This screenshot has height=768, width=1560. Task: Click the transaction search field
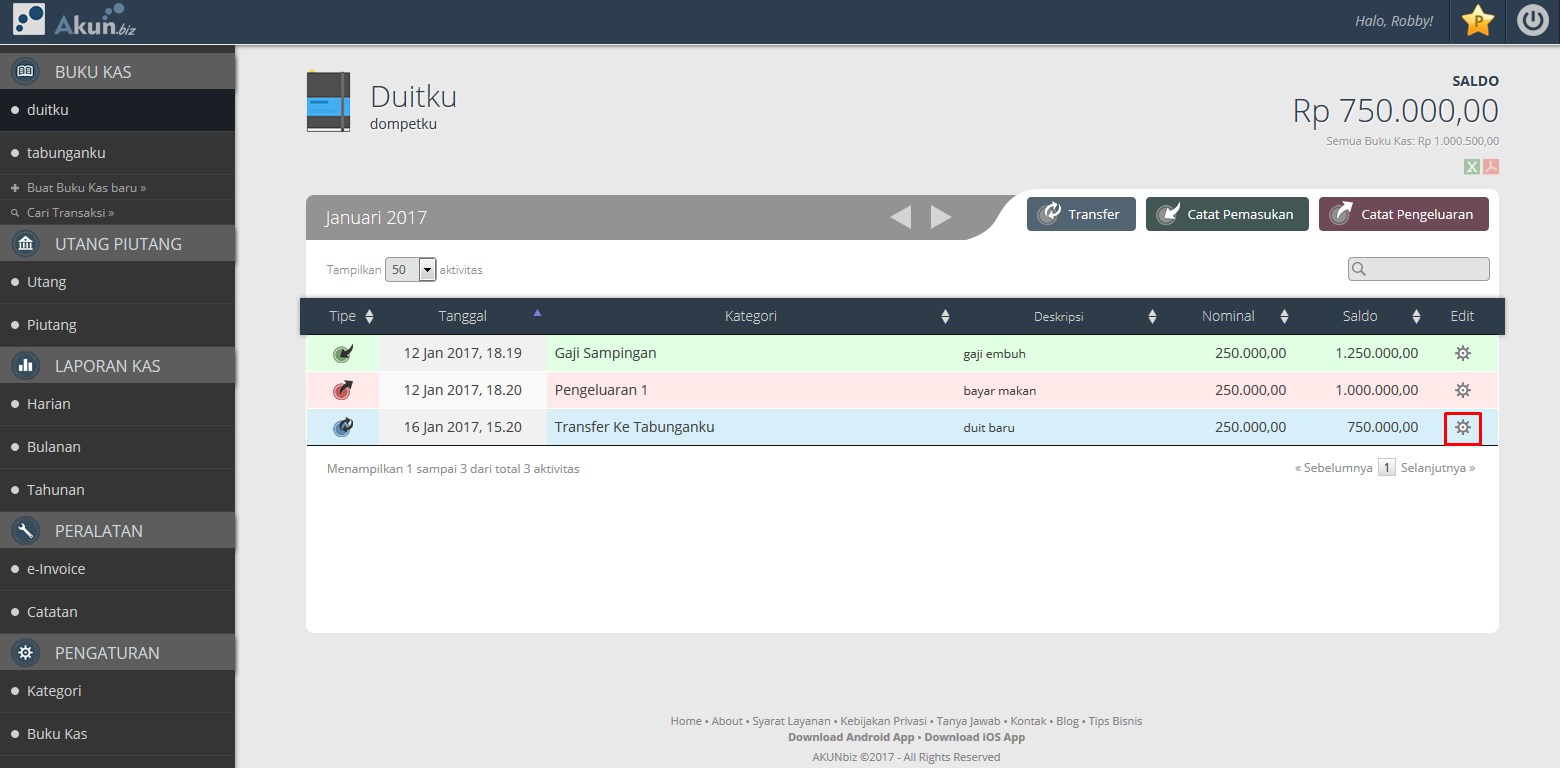1419,269
